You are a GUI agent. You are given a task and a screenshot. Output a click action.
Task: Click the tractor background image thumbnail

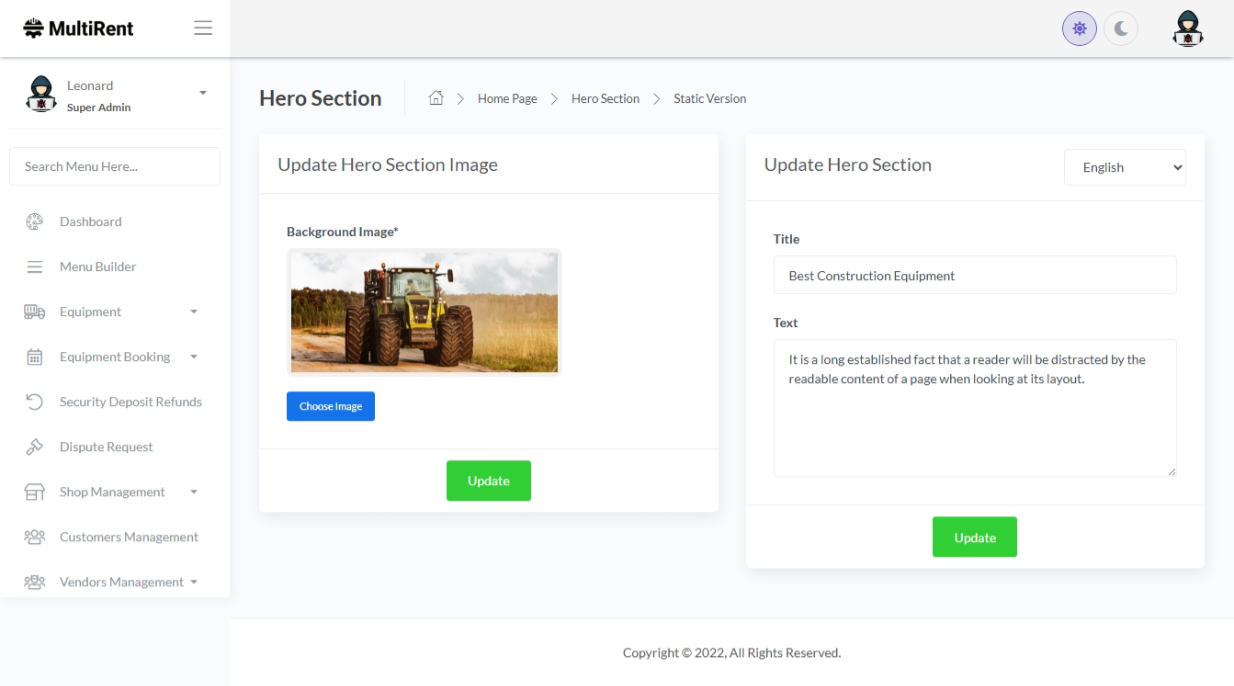[x=424, y=312]
